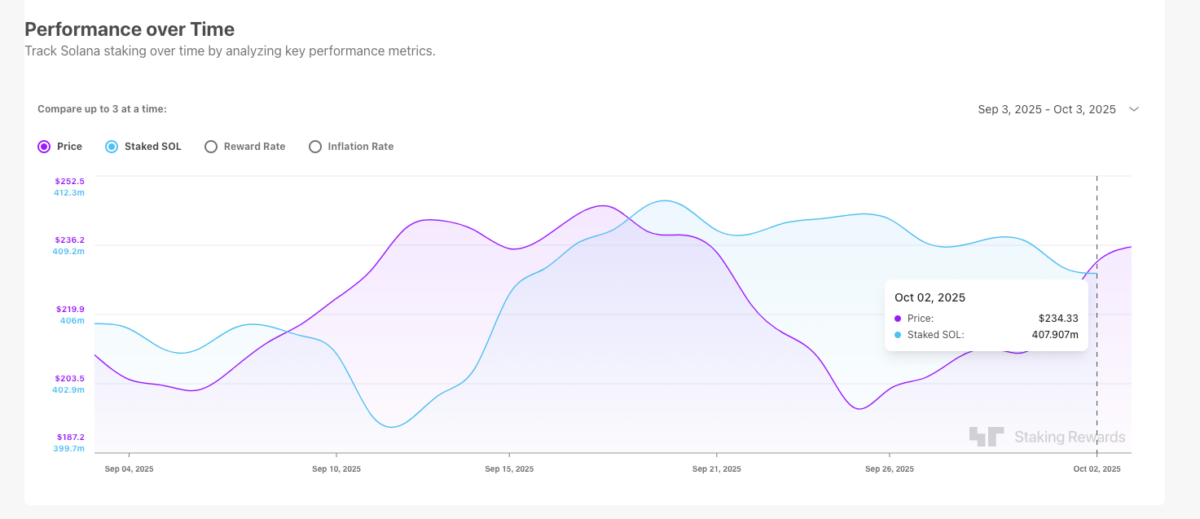Click the Staking Rewards logo icon
The width and height of the screenshot is (1200, 519).
985,437
